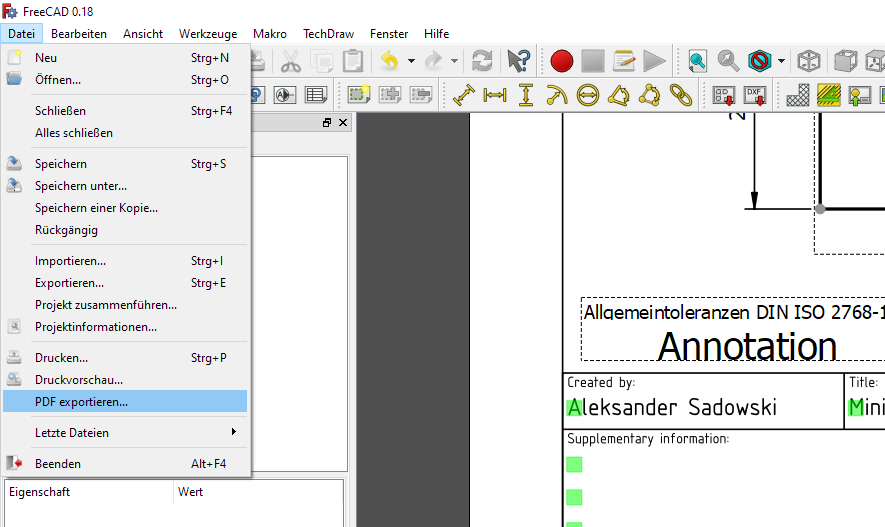The width and height of the screenshot is (885, 527).
Task: Click the insert annotation icon
Action: [x=285, y=95]
